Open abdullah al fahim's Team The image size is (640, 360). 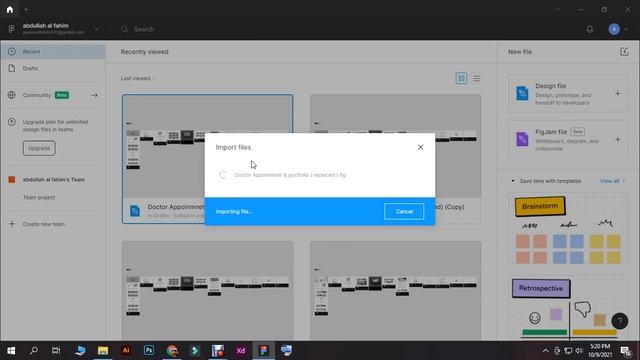tap(53, 180)
